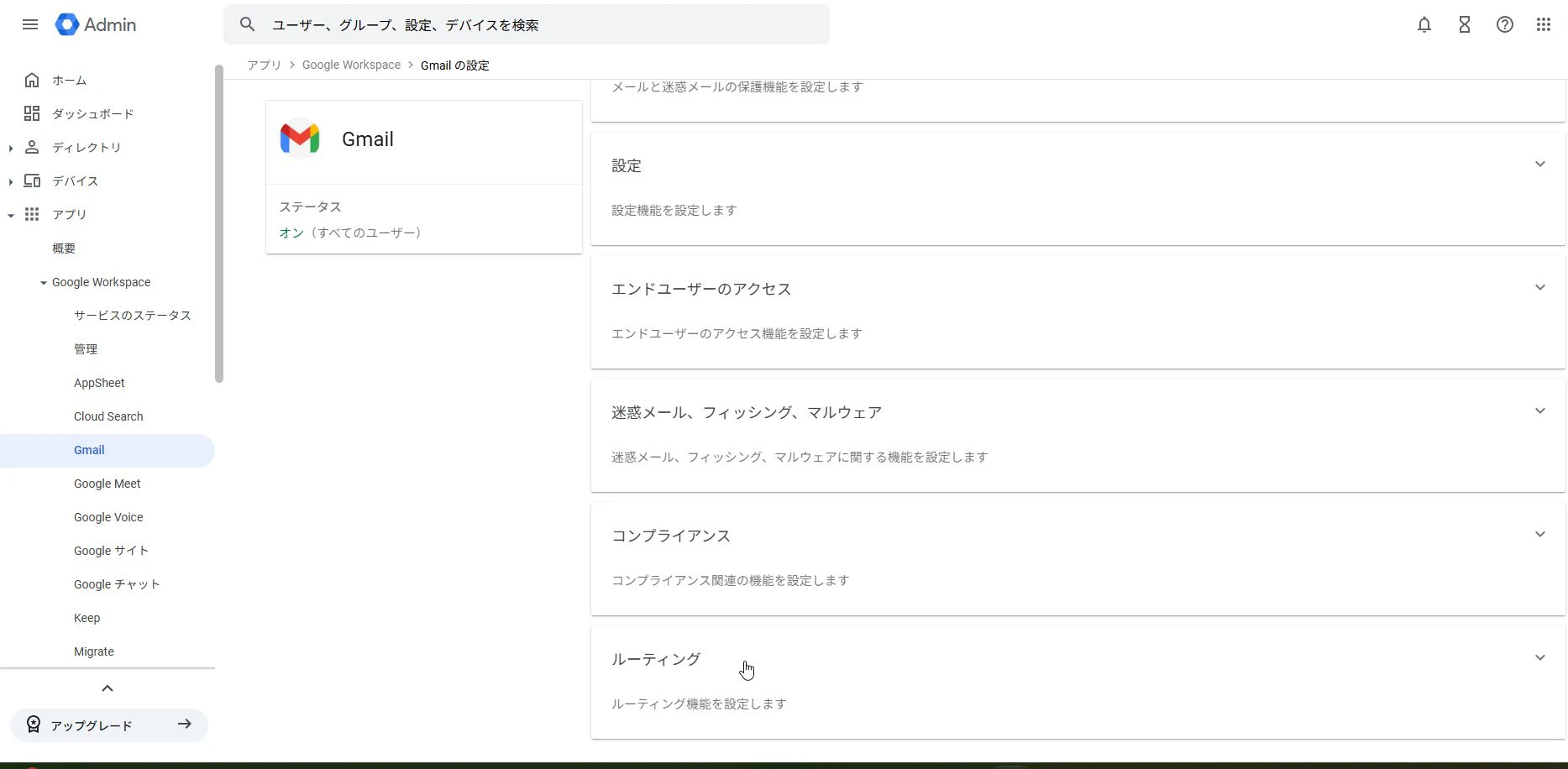Click the Google Workspace breadcrumb link
The height and width of the screenshot is (769, 1568).
pyautogui.click(x=351, y=65)
